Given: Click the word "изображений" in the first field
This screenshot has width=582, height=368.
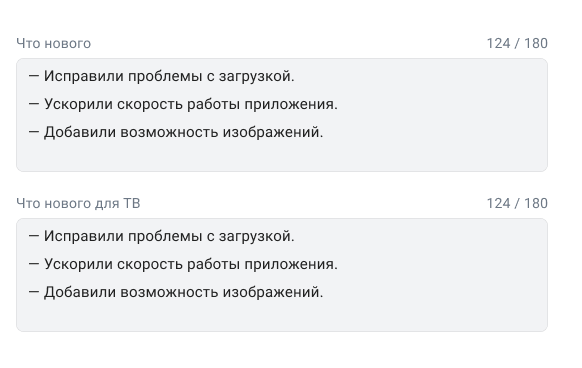Looking at the screenshot, I should point(273,133).
